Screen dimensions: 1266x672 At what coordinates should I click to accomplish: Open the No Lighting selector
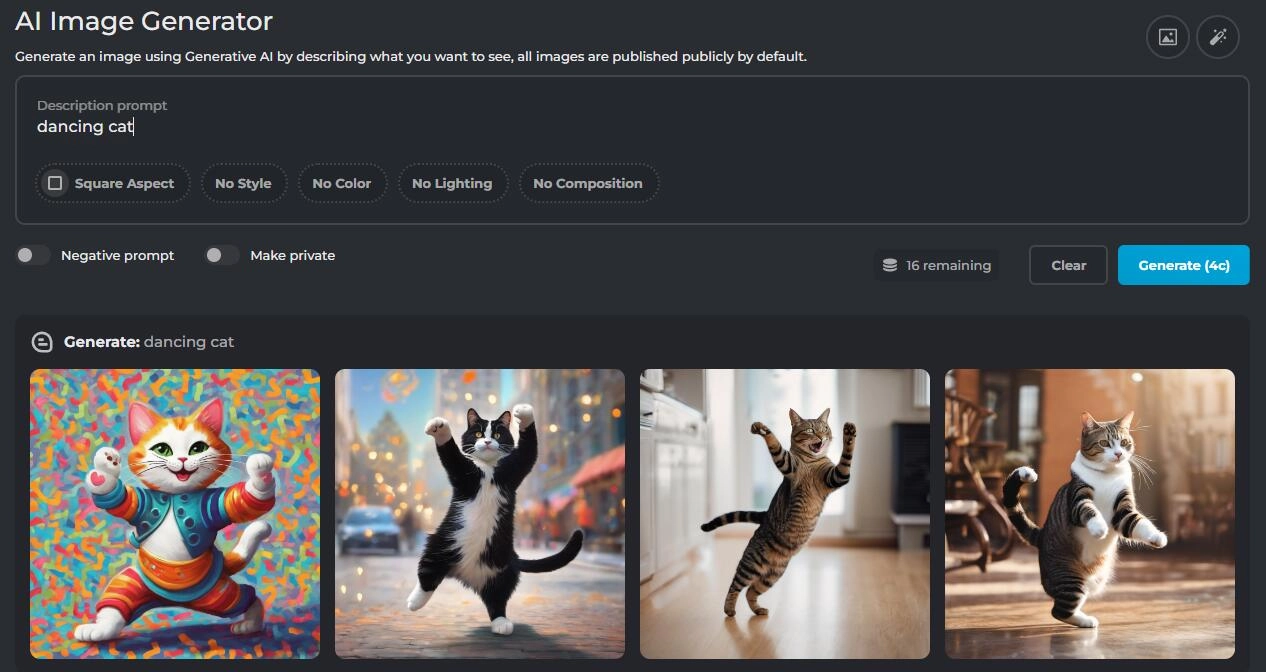tap(452, 183)
